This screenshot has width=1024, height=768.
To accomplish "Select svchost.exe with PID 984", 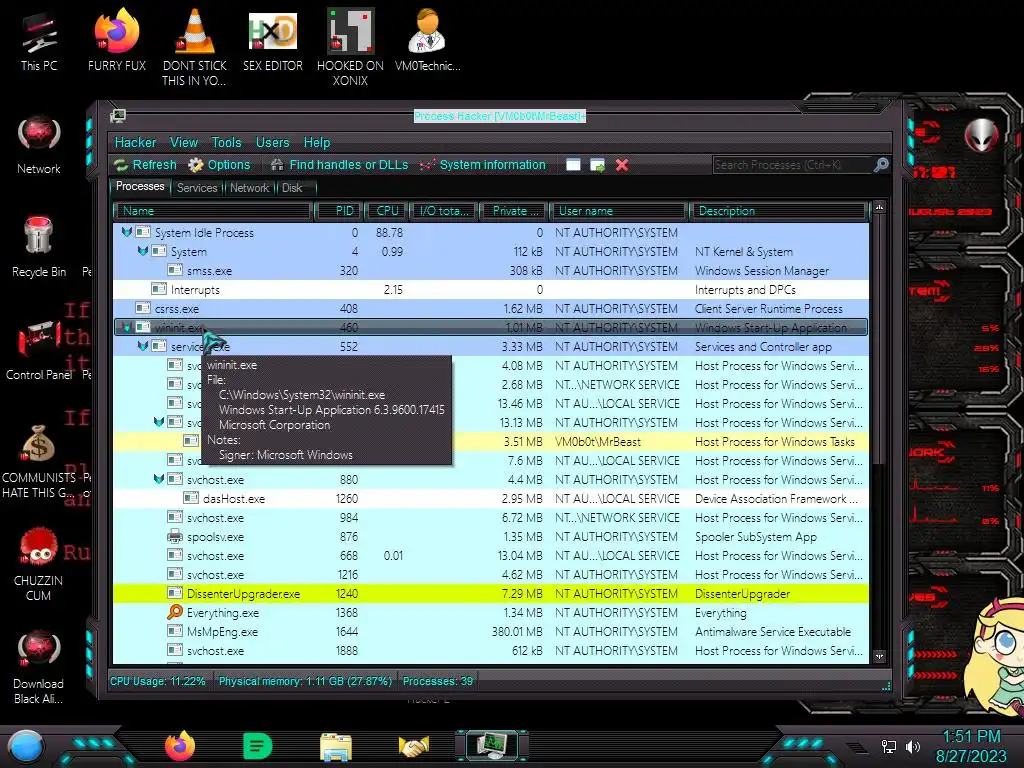I will pos(490,517).
